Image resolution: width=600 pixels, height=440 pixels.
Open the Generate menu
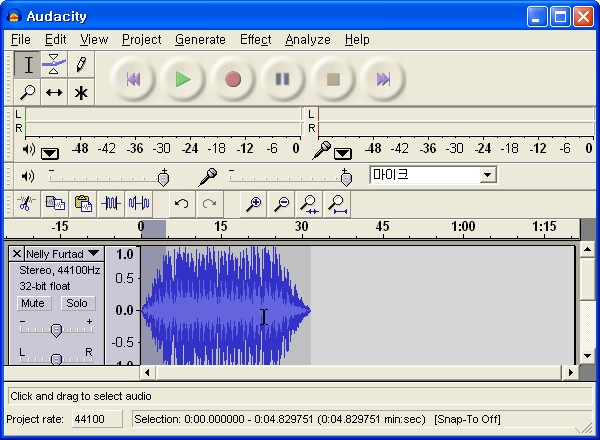(x=200, y=39)
